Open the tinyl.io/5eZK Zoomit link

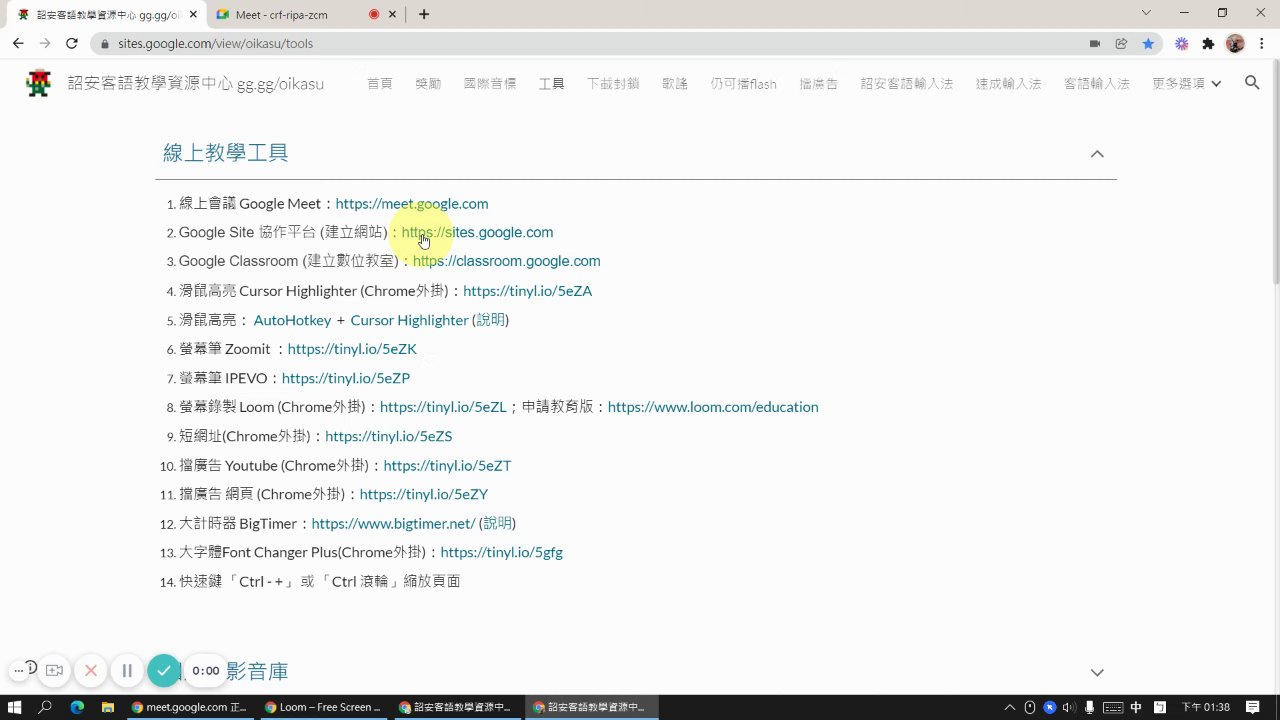tap(352, 349)
